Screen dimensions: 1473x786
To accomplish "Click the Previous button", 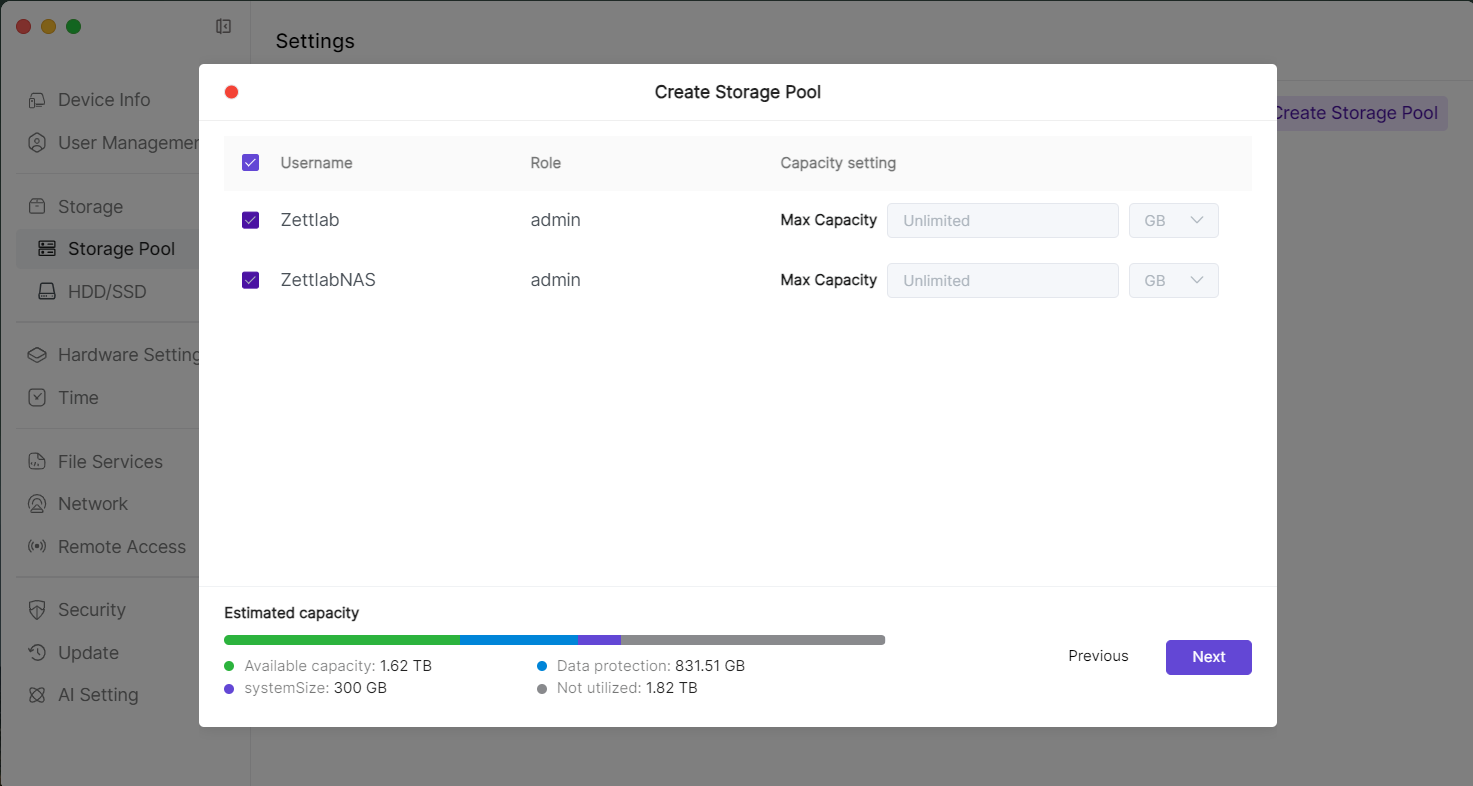I will pos(1098,656).
